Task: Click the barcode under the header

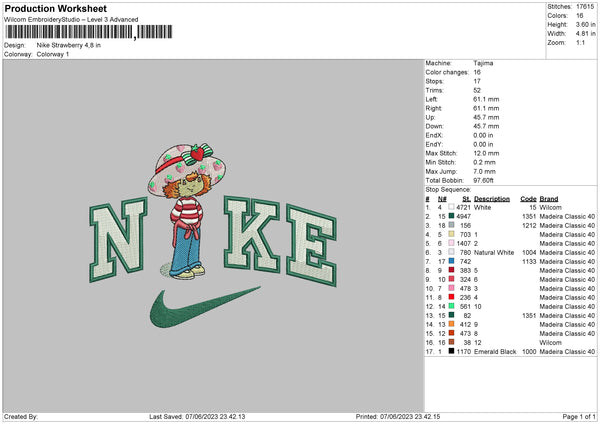Action: click(88, 32)
